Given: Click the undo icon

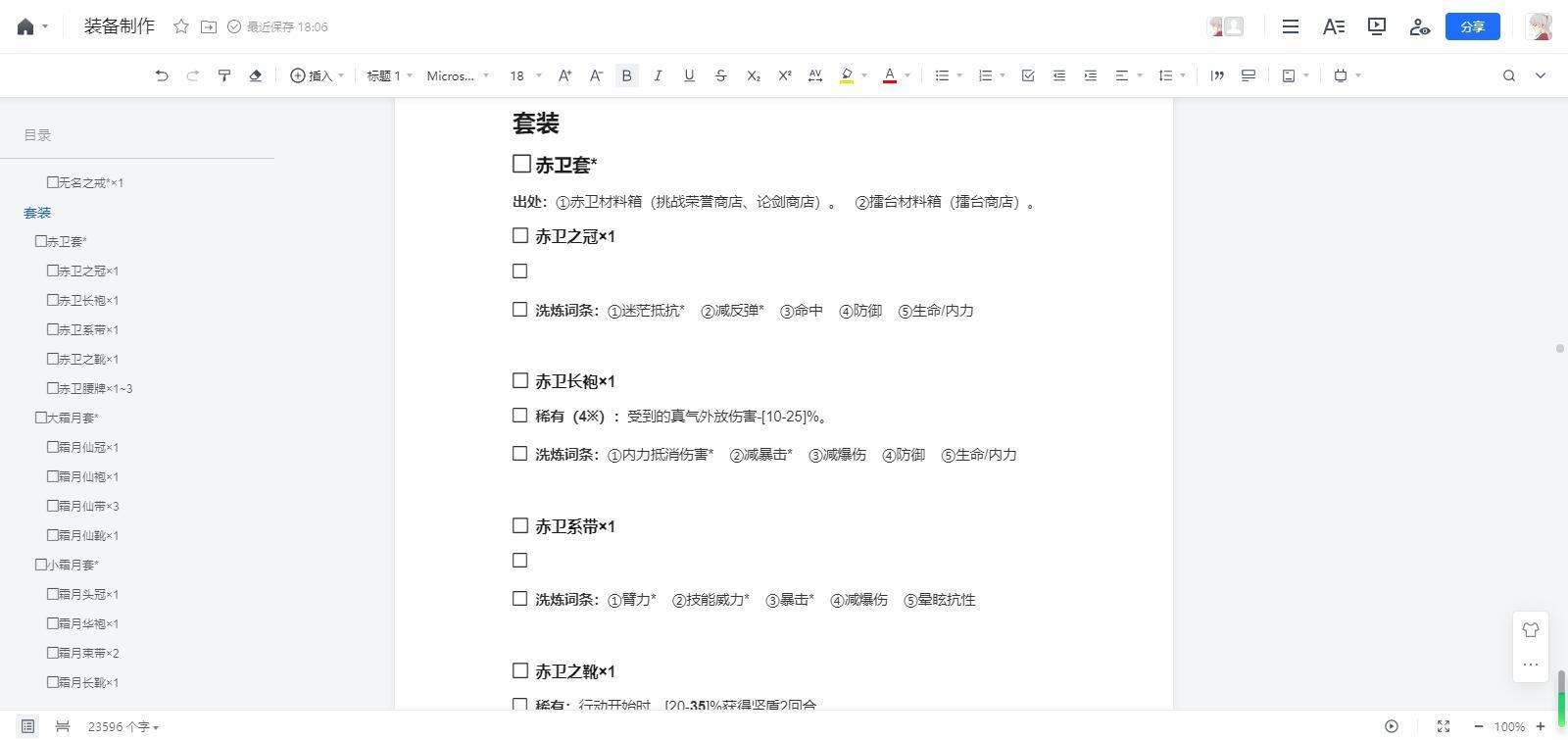Looking at the screenshot, I should coord(162,75).
